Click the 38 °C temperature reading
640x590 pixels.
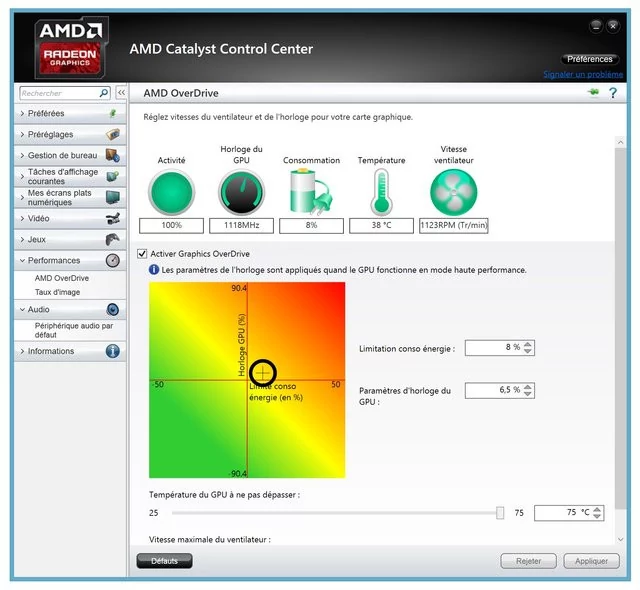click(x=381, y=225)
